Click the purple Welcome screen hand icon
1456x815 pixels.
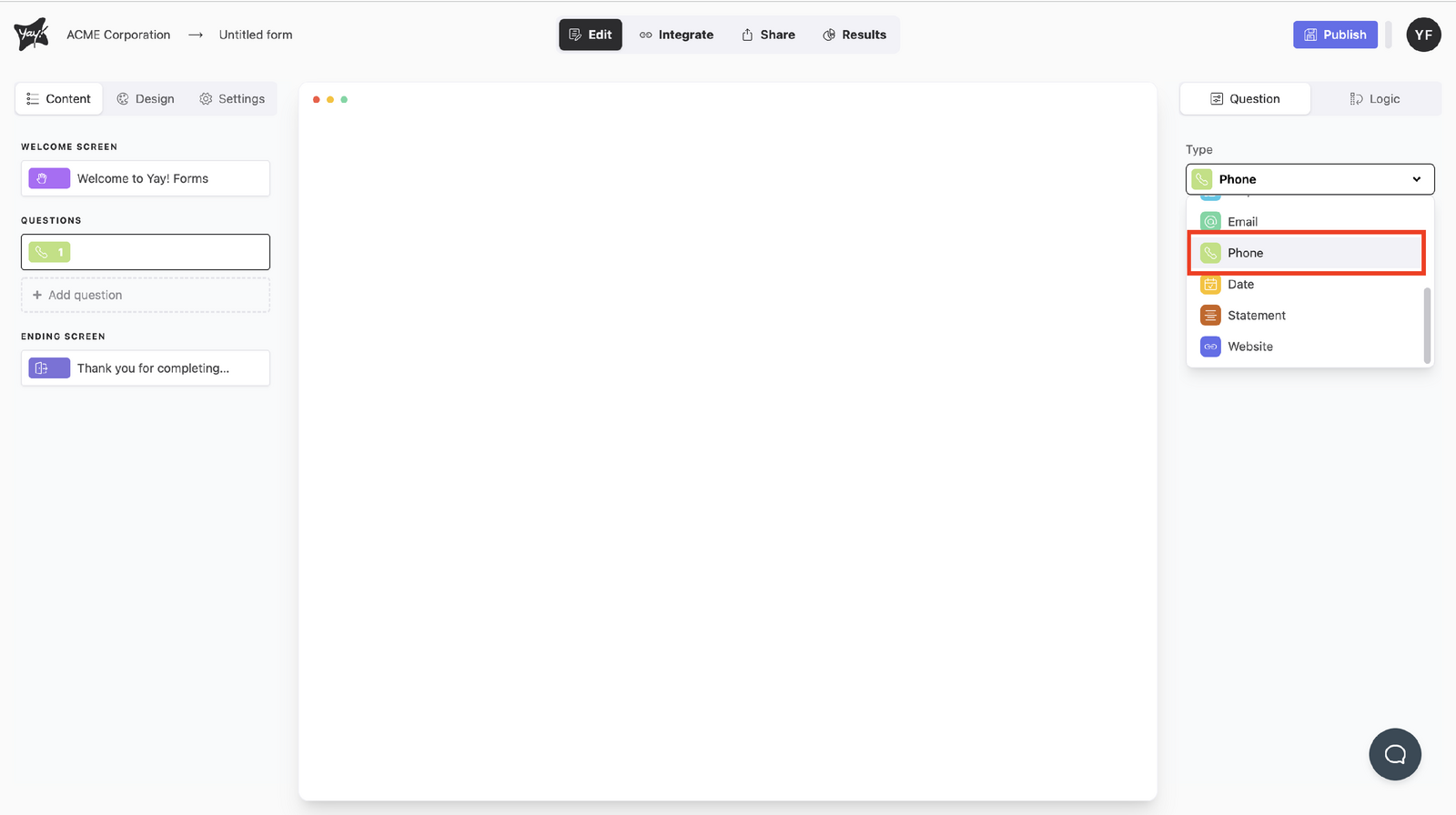(49, 178)
